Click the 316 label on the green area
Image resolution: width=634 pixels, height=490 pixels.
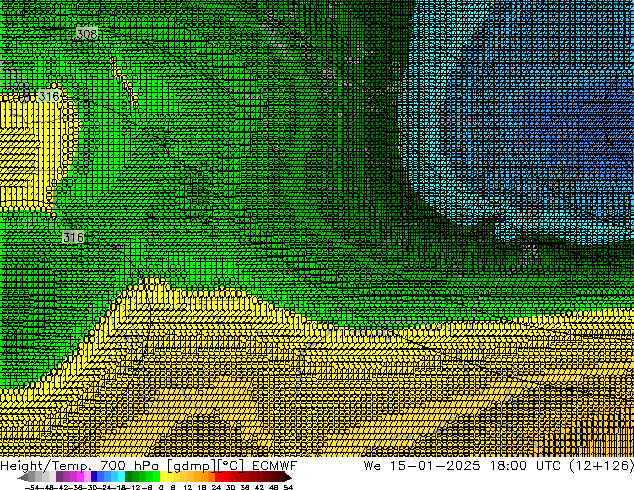73,237
